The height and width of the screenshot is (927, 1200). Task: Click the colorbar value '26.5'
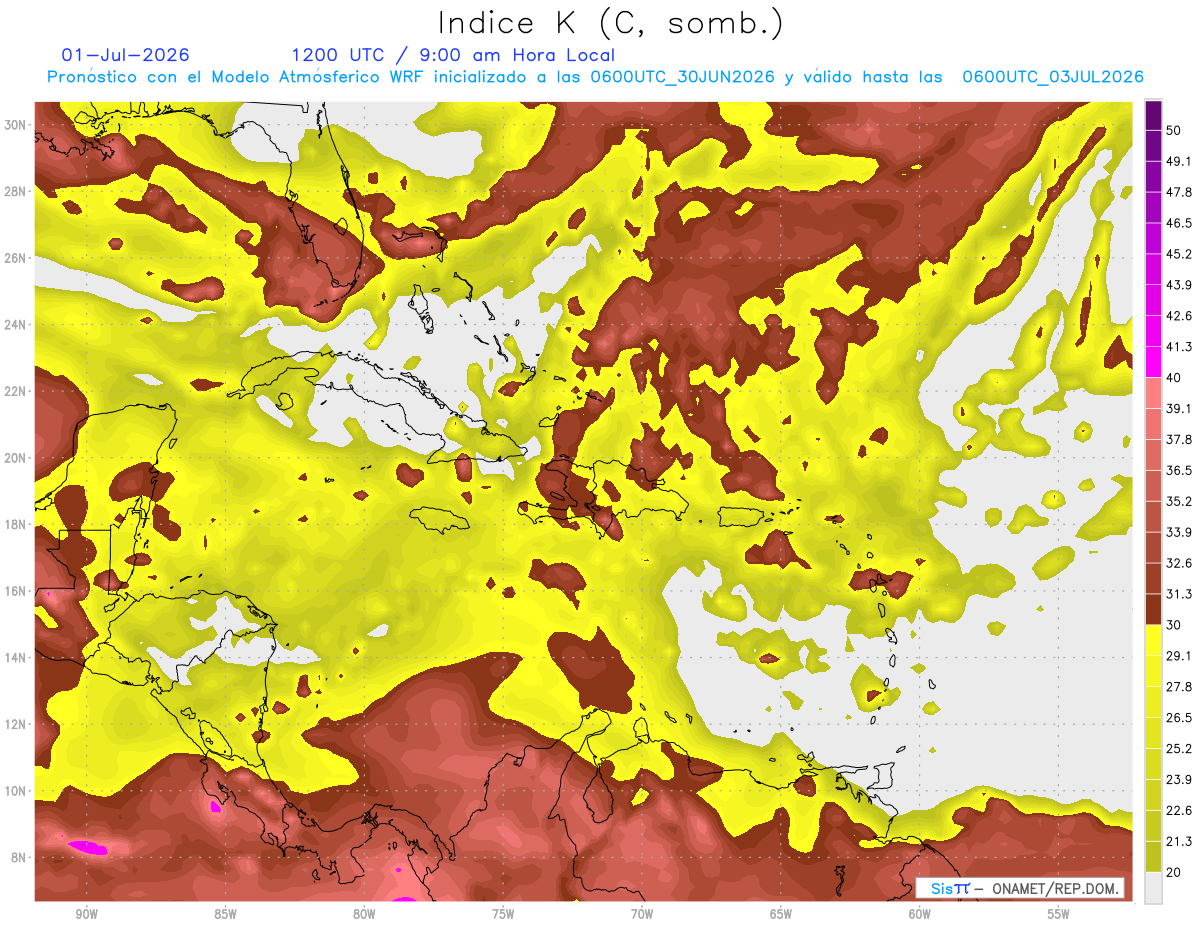(x=1178, y=718)
